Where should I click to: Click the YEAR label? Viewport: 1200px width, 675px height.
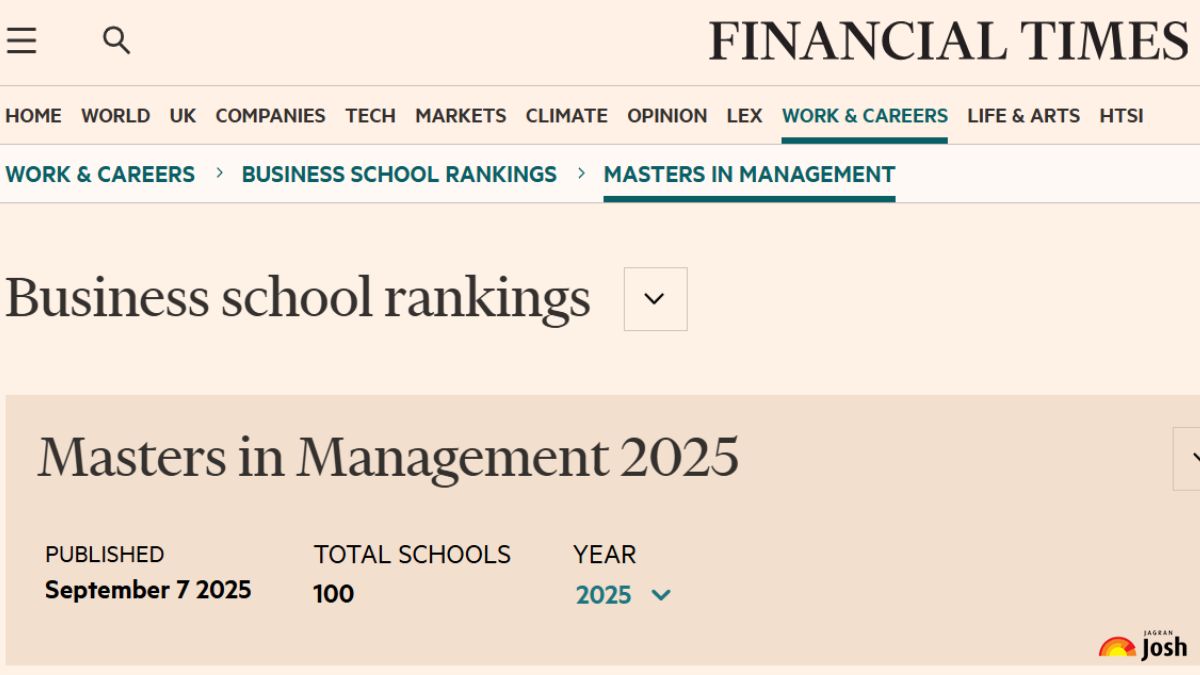[604, 555]
